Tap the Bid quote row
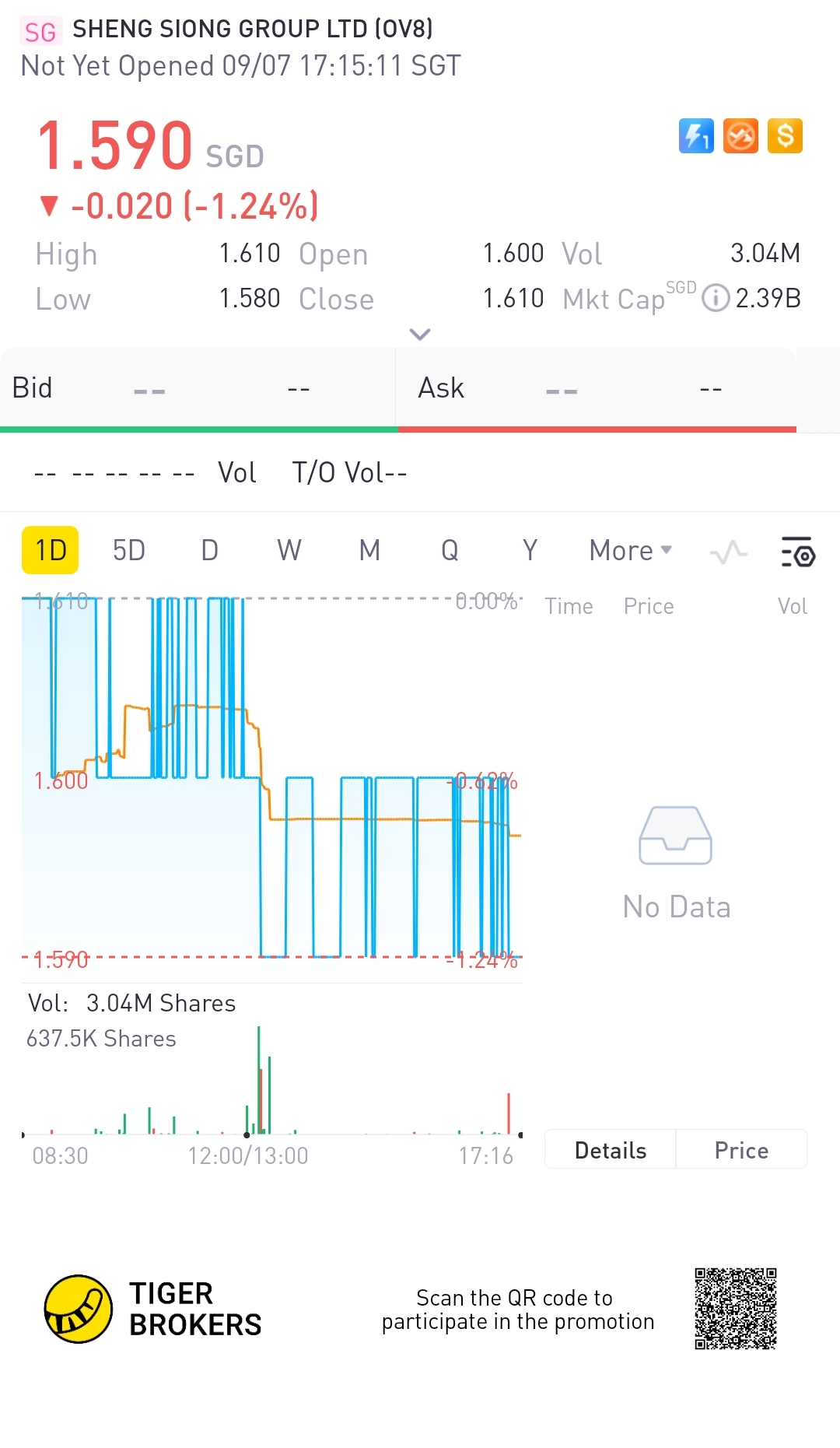Viewport: 840px width, 1448px height. pos(198,388)
